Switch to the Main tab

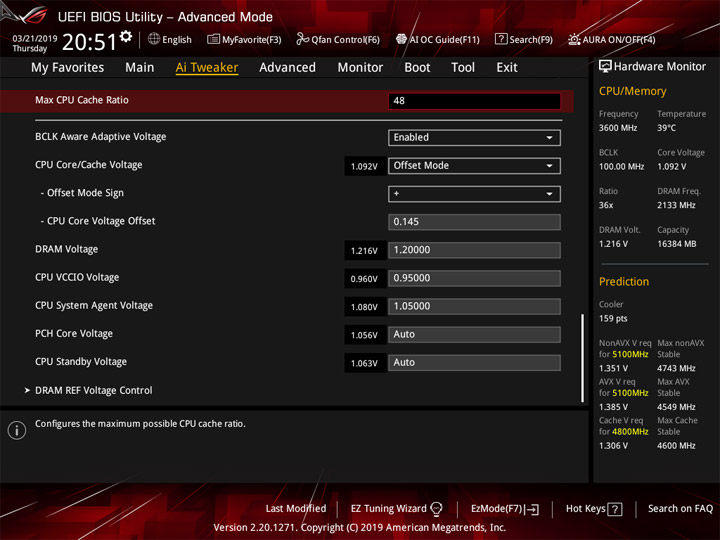click(x=140, y=68)
